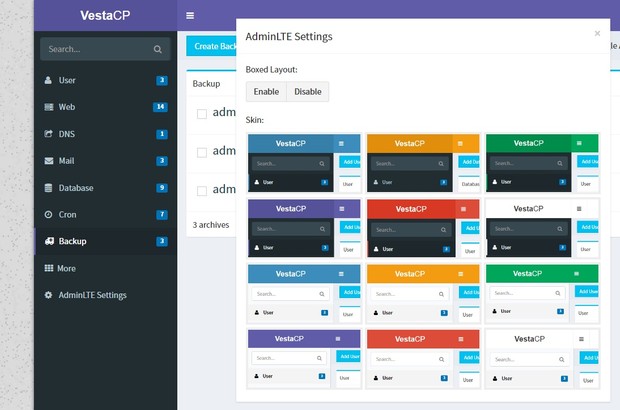Open the Cron menu item
This screenshot has width=620, height=410.
[x=106, y=215]
